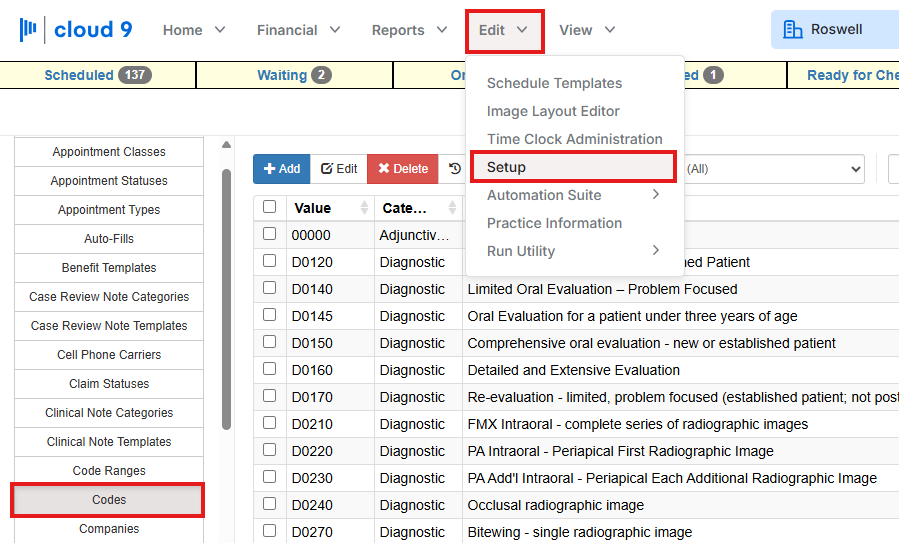899x543 pixels.
Task: Click the restore history icon button
Action: click(x=455, y=169)
